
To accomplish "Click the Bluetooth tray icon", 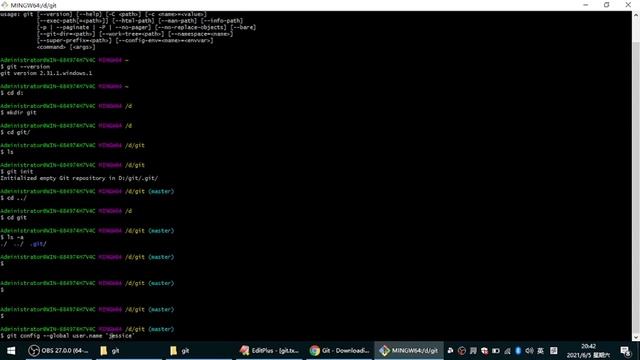I will click(x=518, y=351).
